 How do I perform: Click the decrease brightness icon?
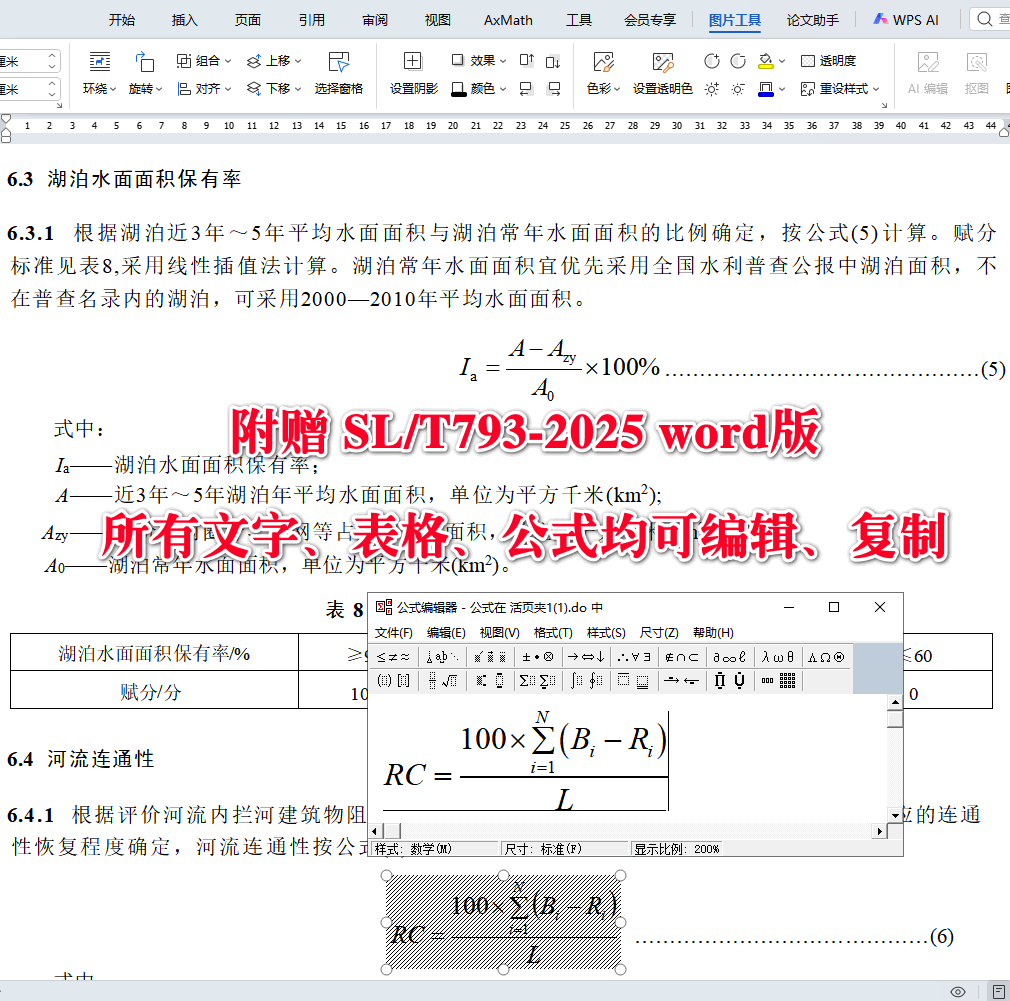click(x=738, y=89)
